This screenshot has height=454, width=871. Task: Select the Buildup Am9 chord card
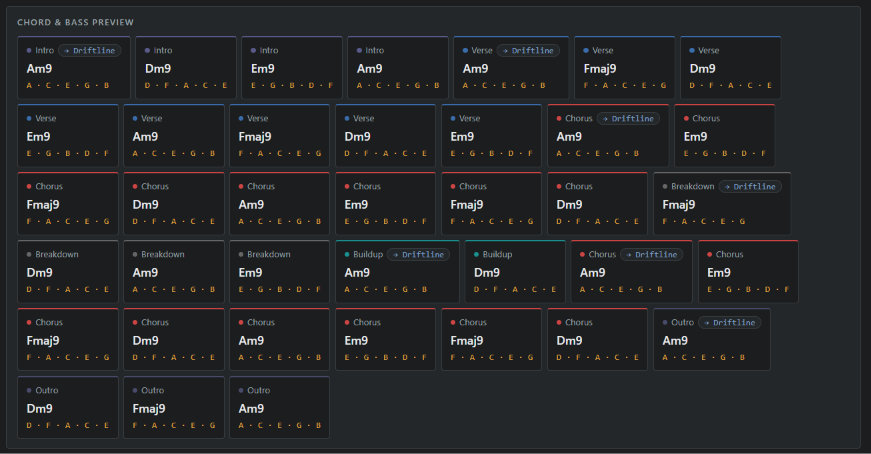pos(397,272)
